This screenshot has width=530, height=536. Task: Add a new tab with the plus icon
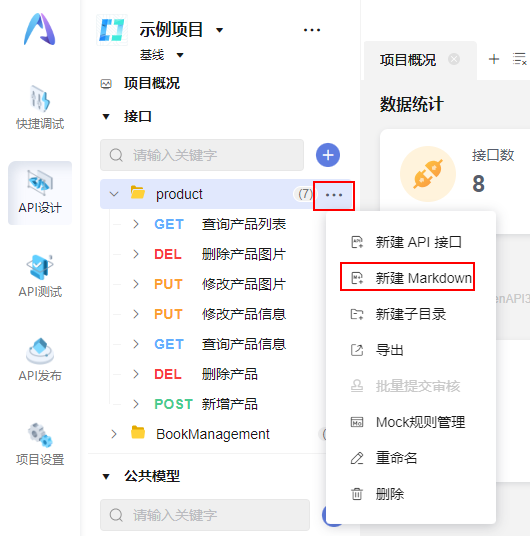[x=493, y=59]
